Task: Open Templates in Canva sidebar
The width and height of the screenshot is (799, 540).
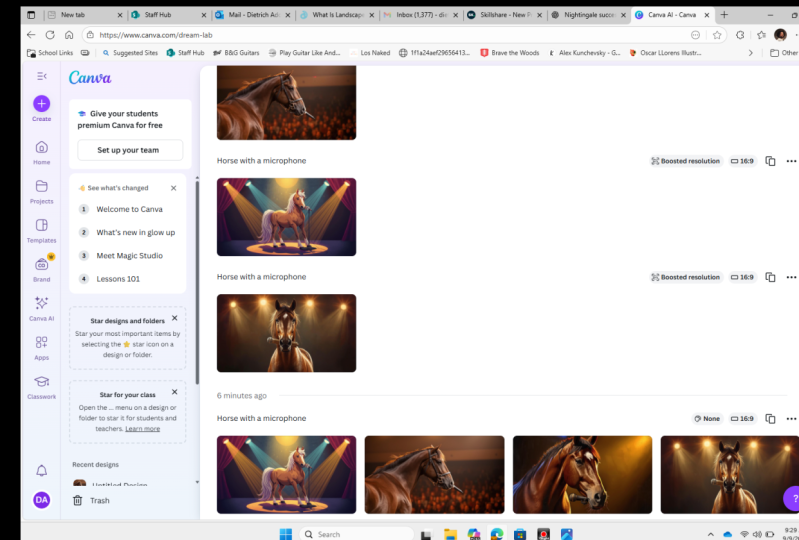Action: (x=42, y=231)
